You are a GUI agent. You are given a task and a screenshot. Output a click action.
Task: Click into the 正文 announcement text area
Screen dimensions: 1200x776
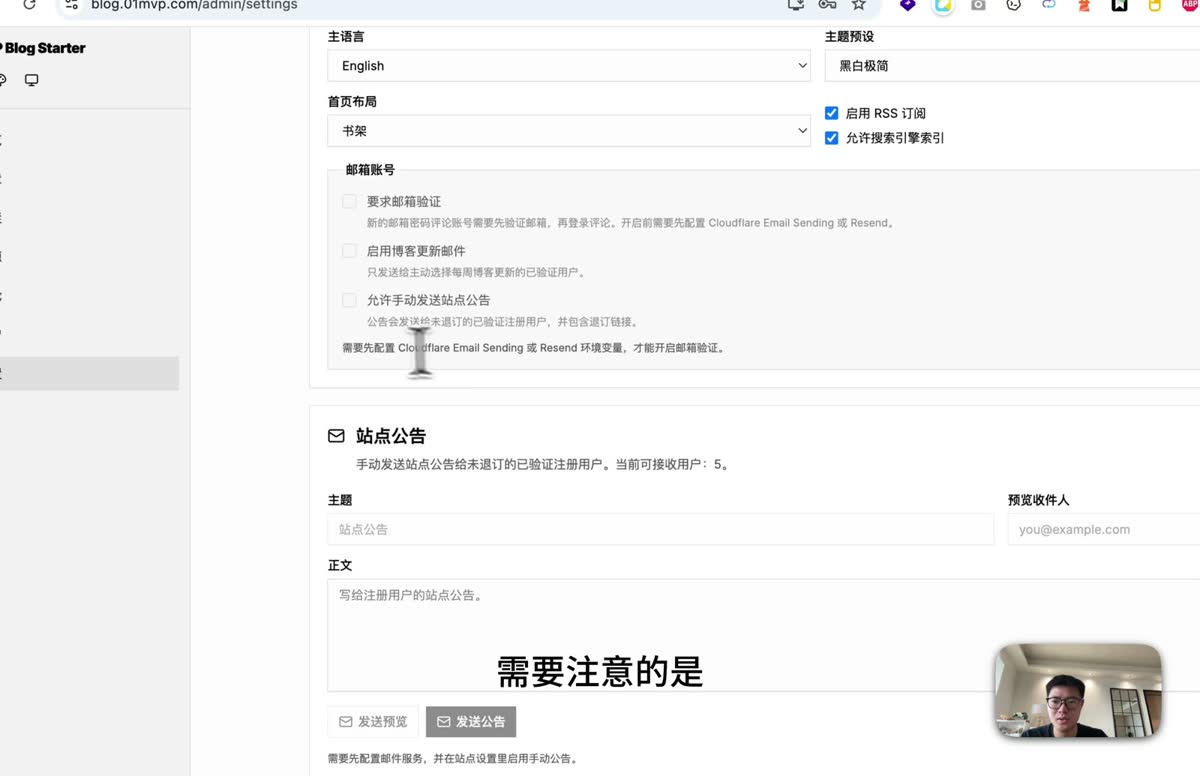click(764, 635)
